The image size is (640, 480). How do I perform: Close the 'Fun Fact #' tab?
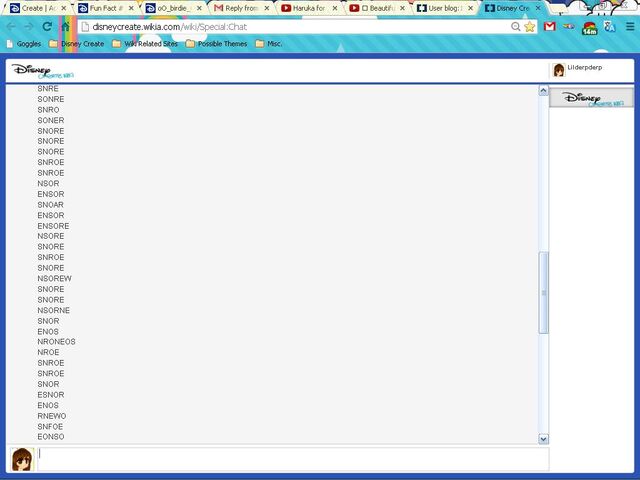point(131,8)
